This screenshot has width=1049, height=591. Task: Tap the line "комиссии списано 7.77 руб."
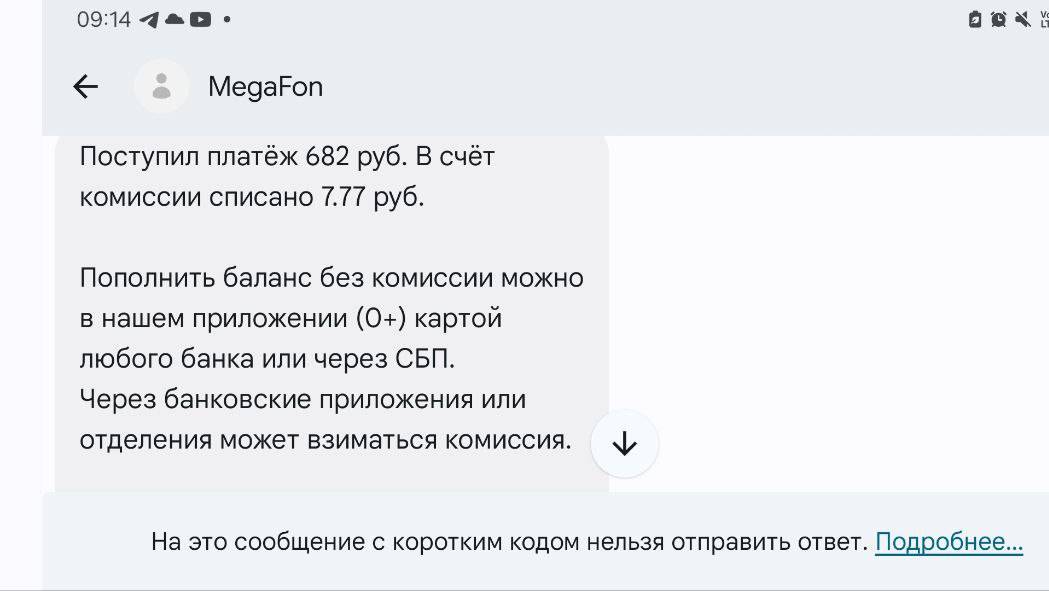point(252,197)
